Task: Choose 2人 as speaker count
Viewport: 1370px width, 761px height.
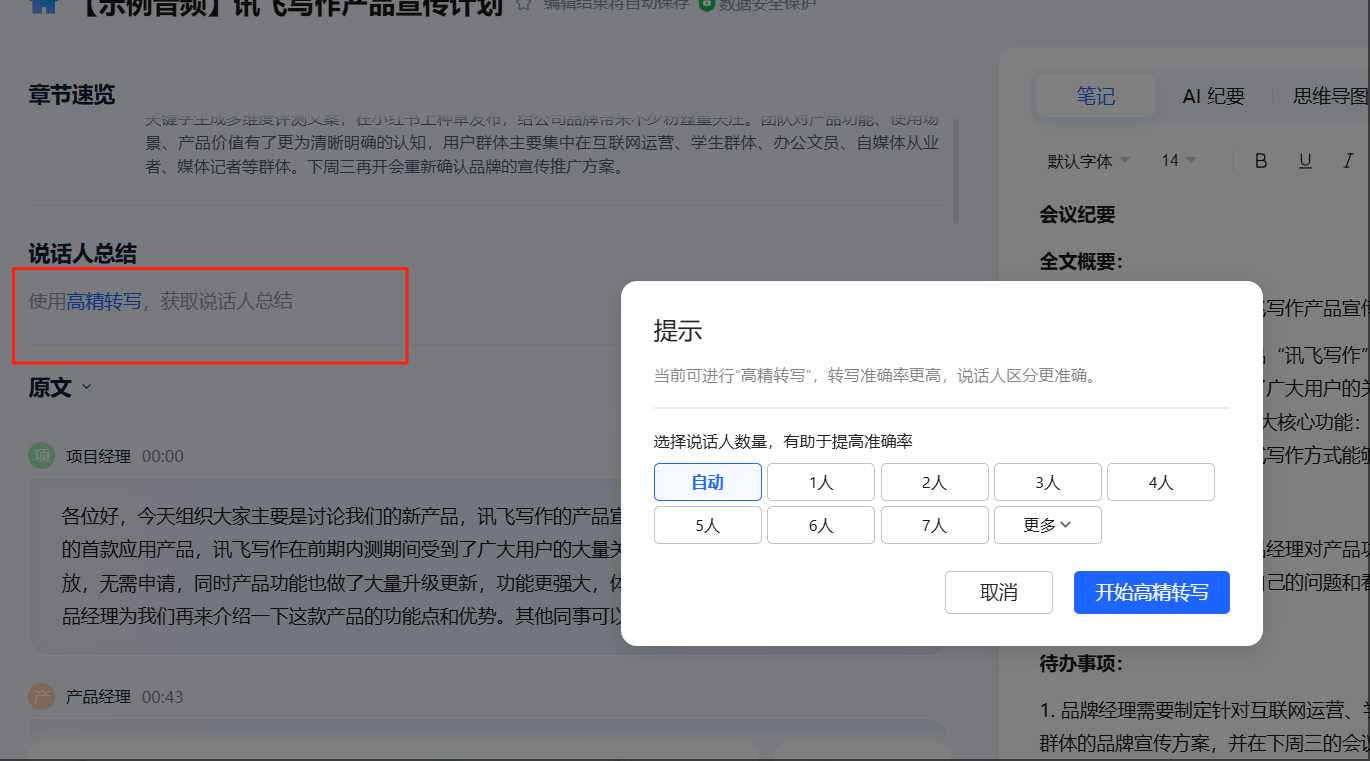Action: (935, 482)
